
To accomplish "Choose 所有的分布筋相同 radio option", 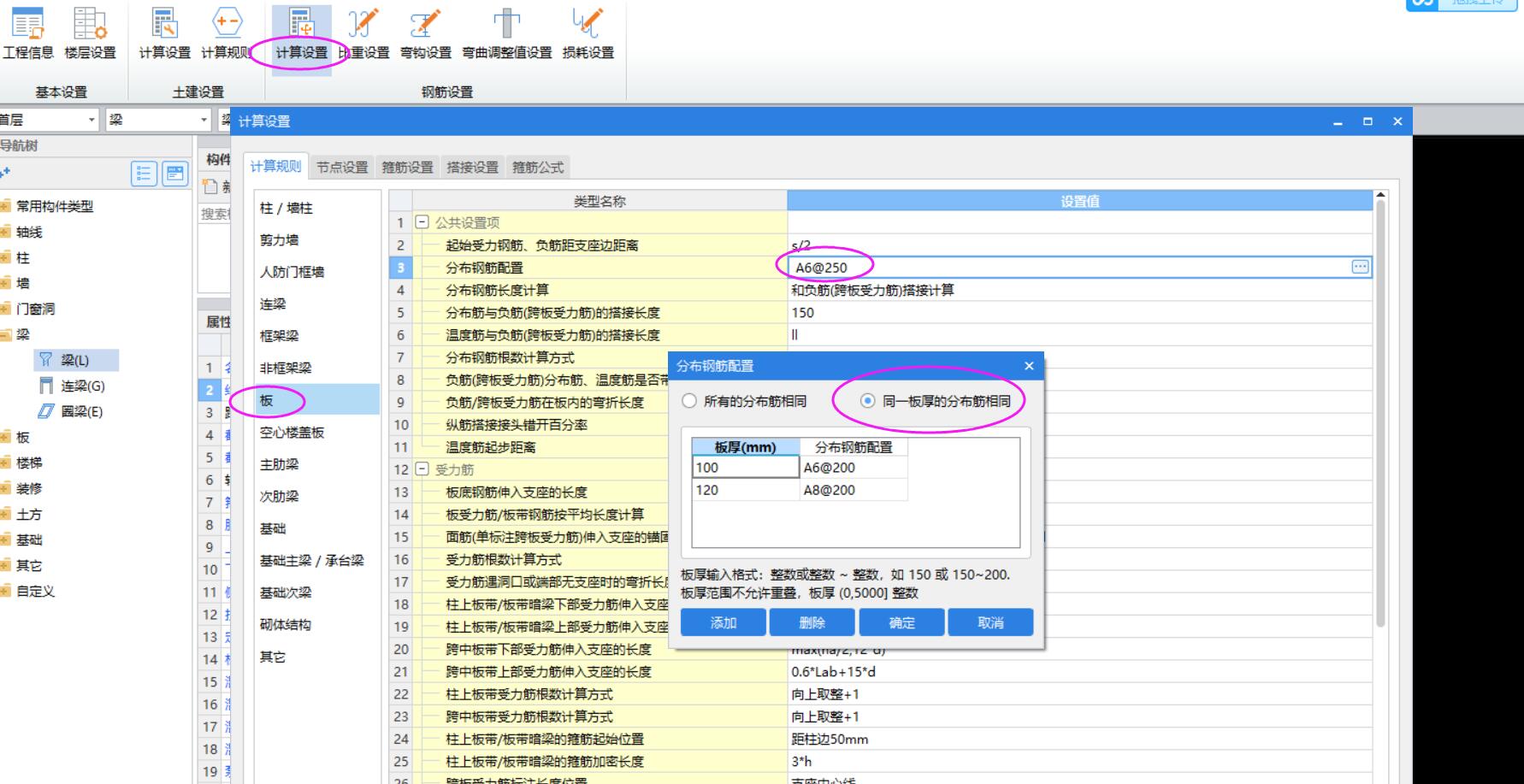I will point(689,401).
